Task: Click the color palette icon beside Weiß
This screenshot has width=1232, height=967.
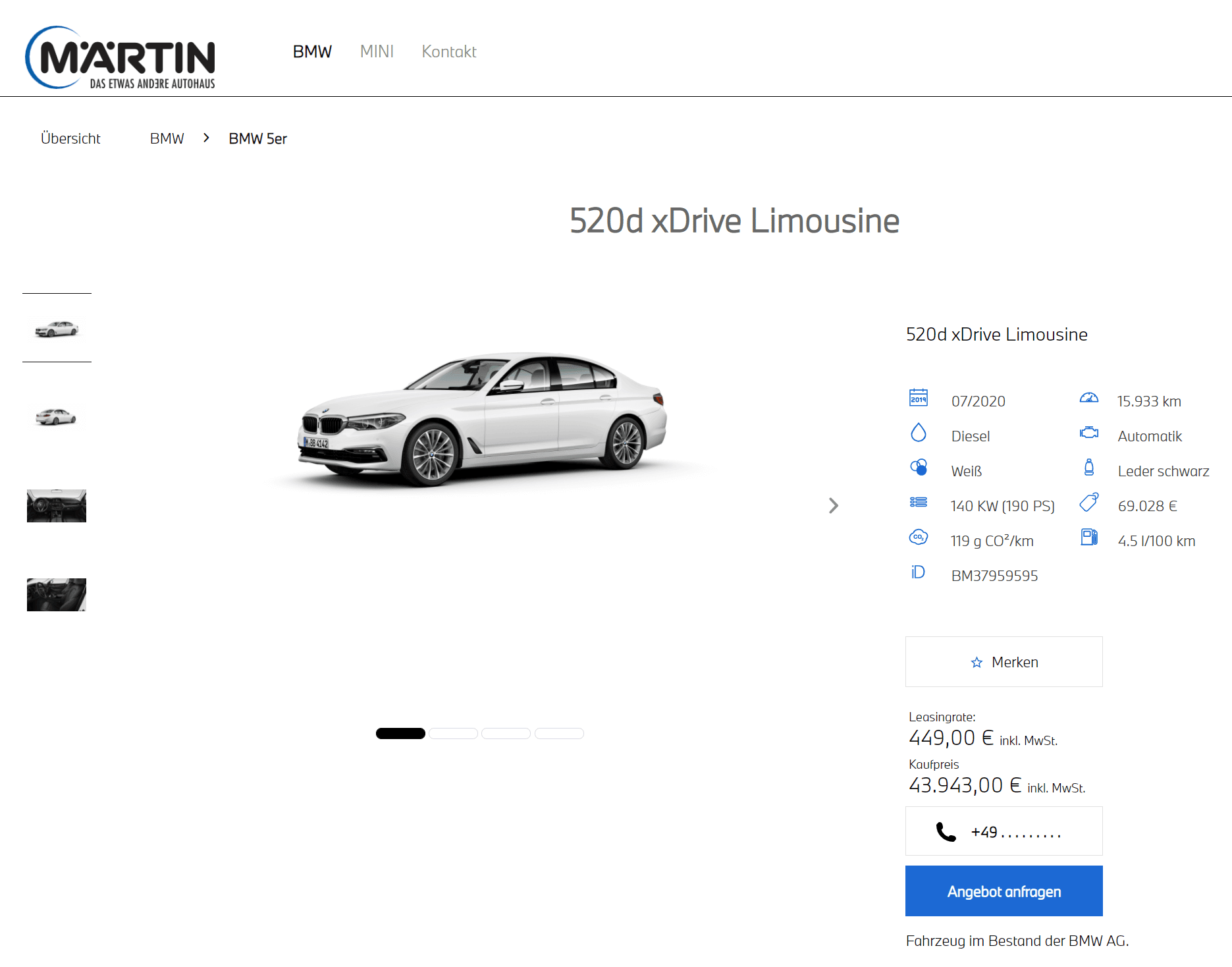Action: (x=919, y=468)
